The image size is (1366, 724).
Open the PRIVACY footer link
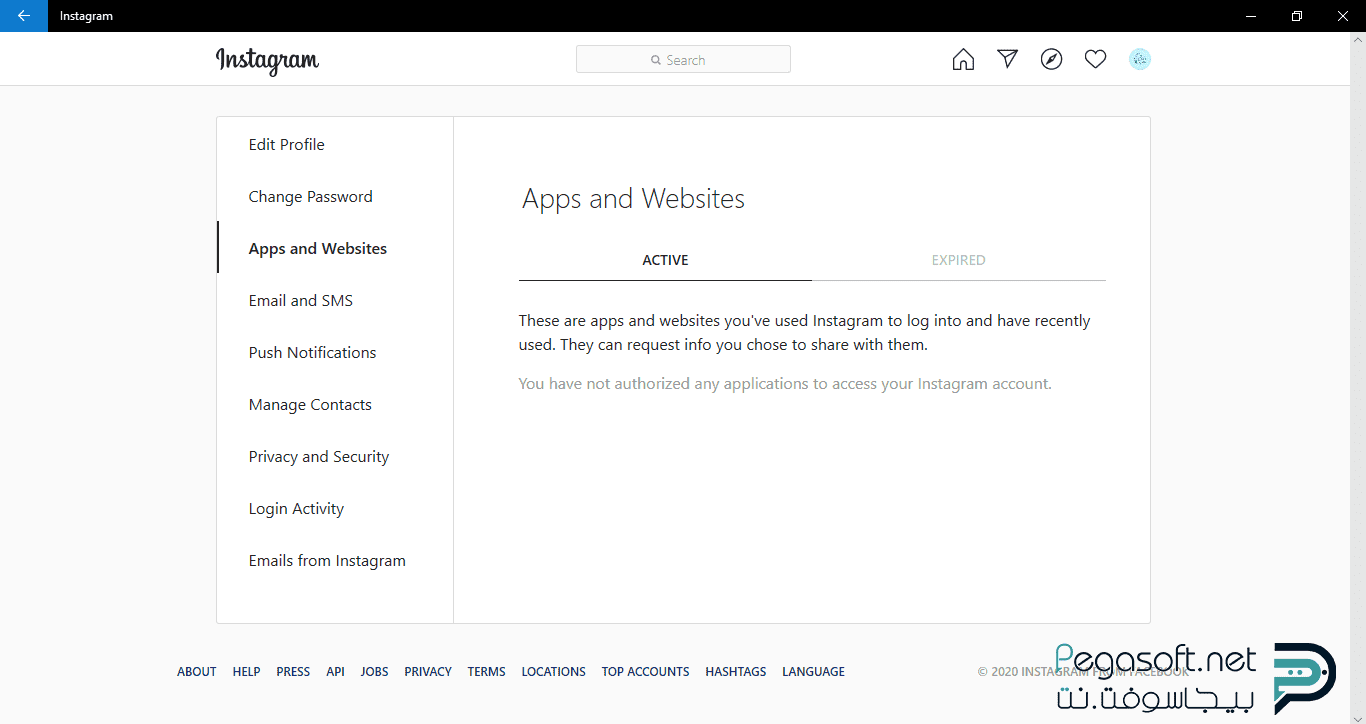pyautogui.click(x=428, y=672)
